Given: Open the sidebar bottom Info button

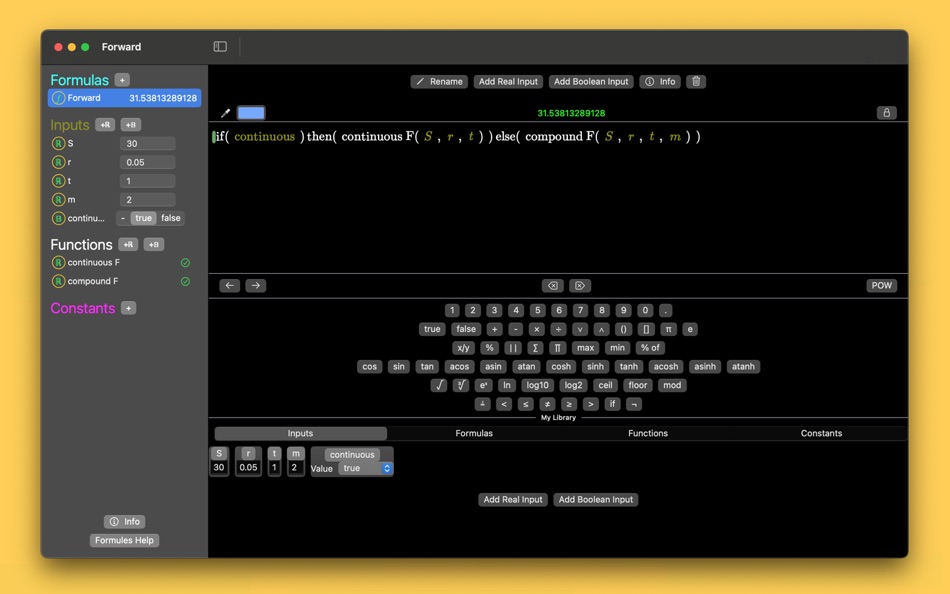Looking at the screenshot, I should (x=125, y=521).
